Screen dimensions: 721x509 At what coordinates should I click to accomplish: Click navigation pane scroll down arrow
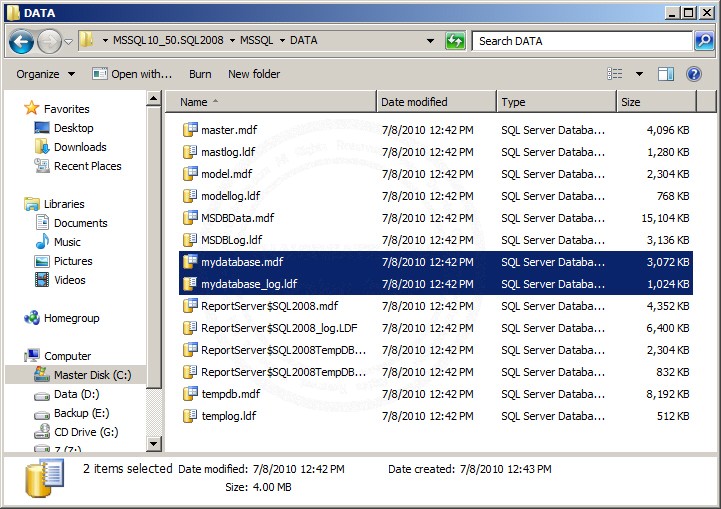click(154, 444)
